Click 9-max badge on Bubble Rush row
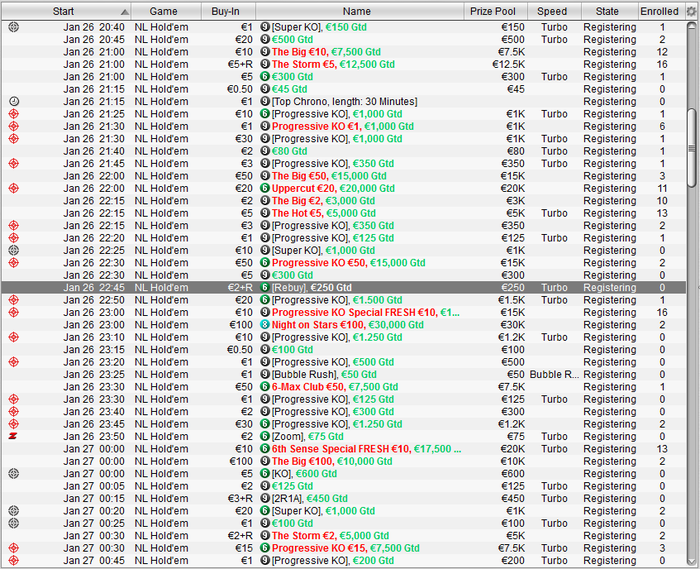This screenshot has height=569, width=700. 265,374
